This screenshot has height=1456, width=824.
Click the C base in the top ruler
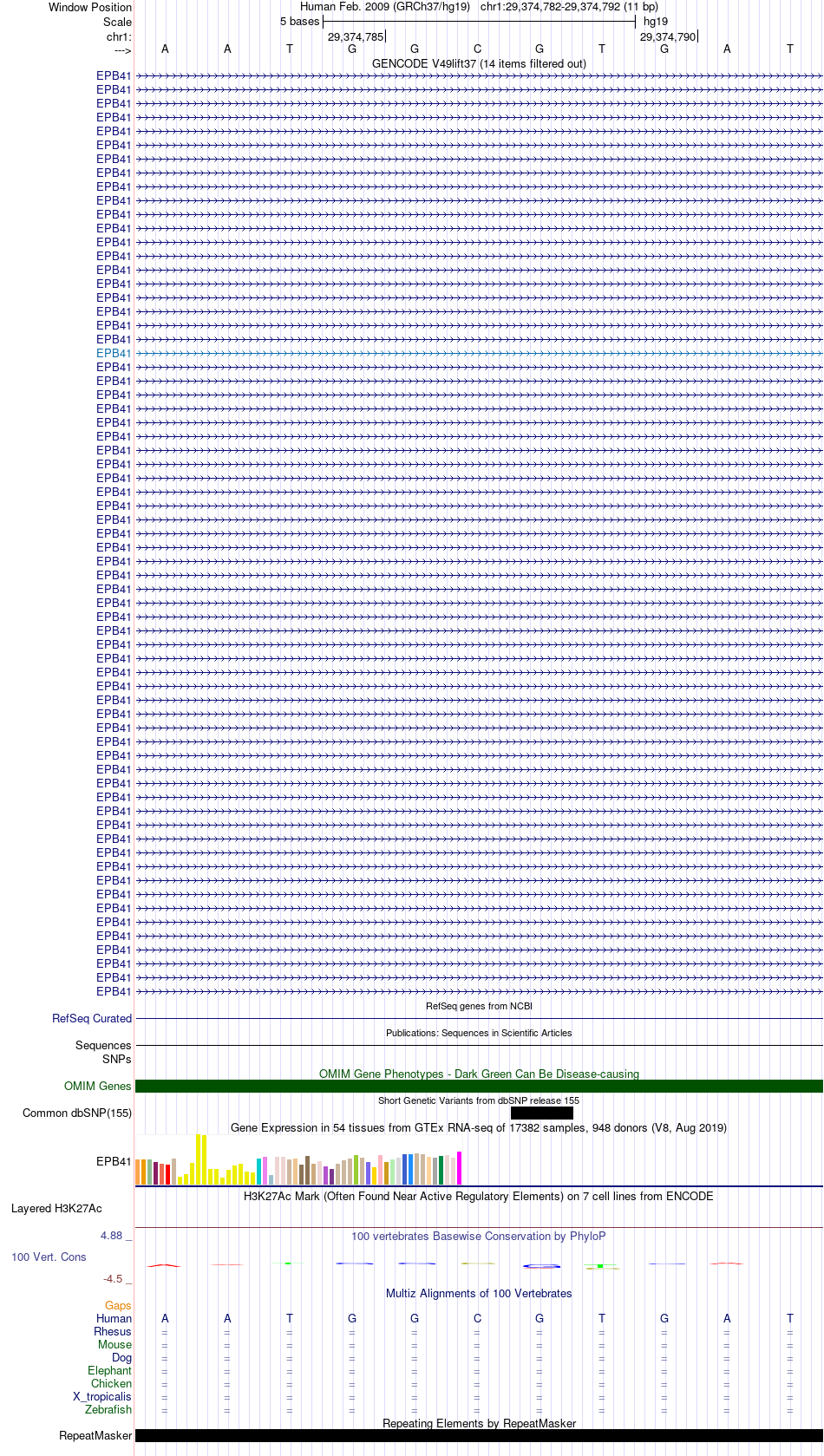coord(477,49)
